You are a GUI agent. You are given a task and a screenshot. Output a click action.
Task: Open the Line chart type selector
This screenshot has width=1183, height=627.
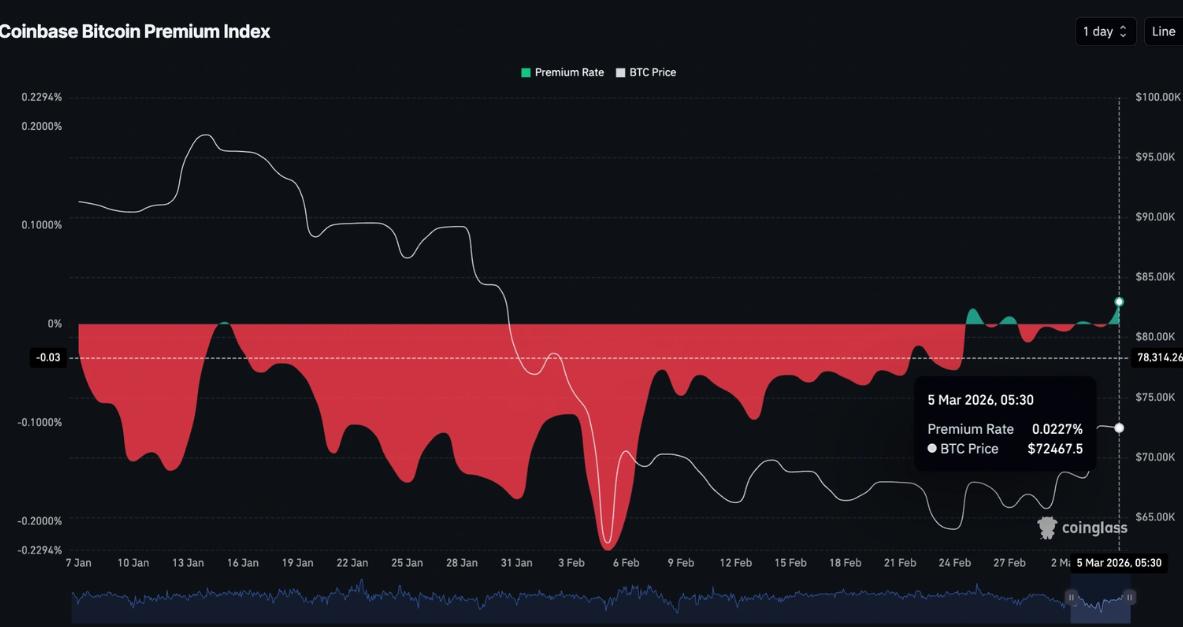(x=1163, y=31)
